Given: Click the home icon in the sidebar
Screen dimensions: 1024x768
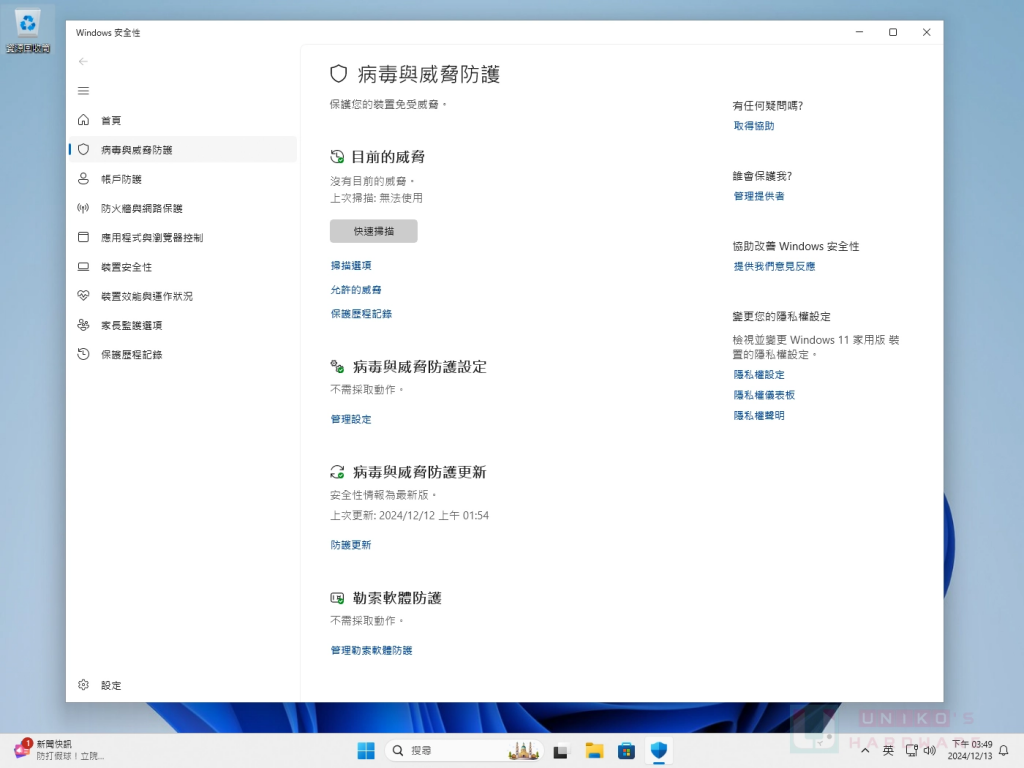Looking at the screenshot, I should (83, 120).
